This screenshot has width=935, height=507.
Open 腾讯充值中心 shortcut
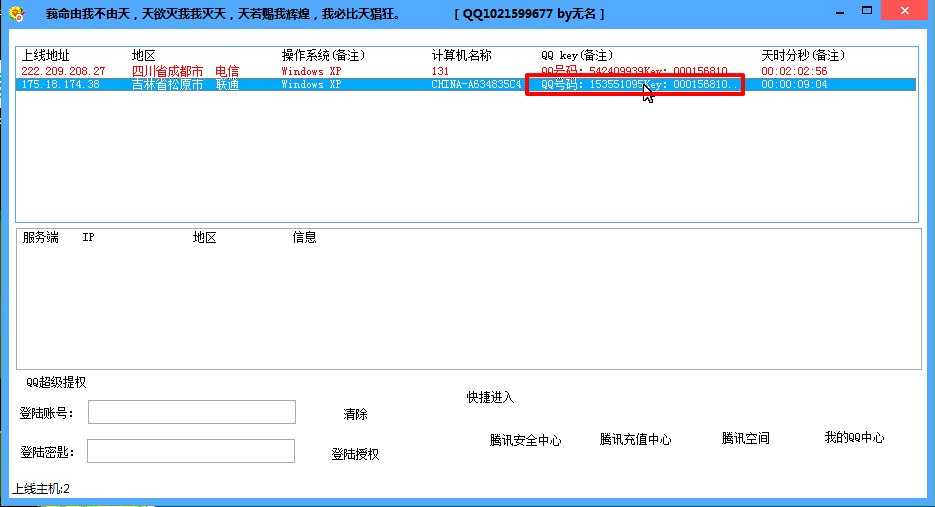point(635,440)
